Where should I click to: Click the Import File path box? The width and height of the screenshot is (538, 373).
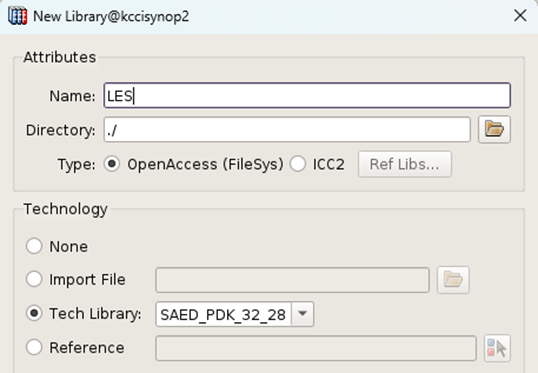point(292,280)
